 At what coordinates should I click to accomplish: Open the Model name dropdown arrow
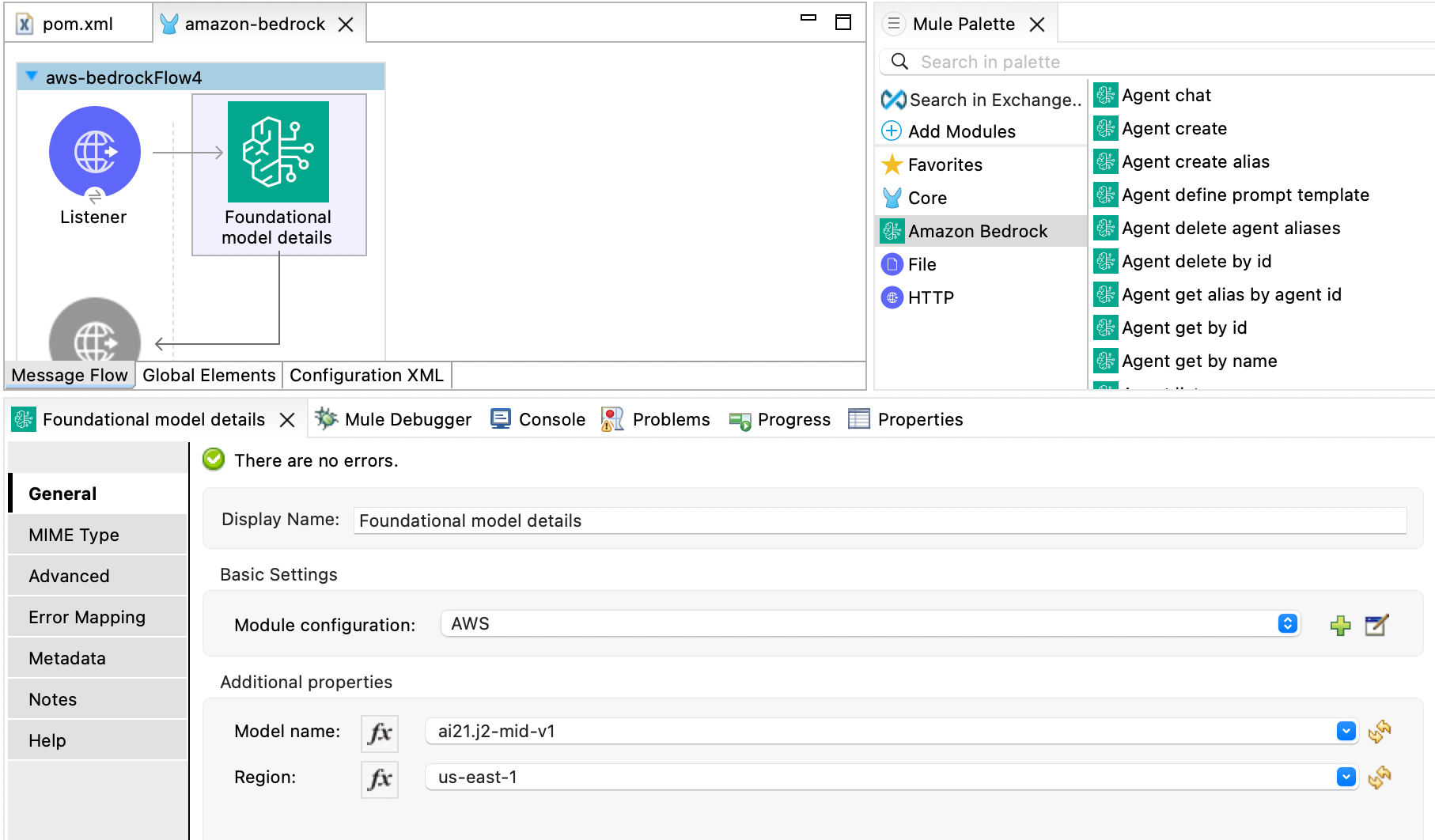pyautogui.click(x=1346, y=731)
